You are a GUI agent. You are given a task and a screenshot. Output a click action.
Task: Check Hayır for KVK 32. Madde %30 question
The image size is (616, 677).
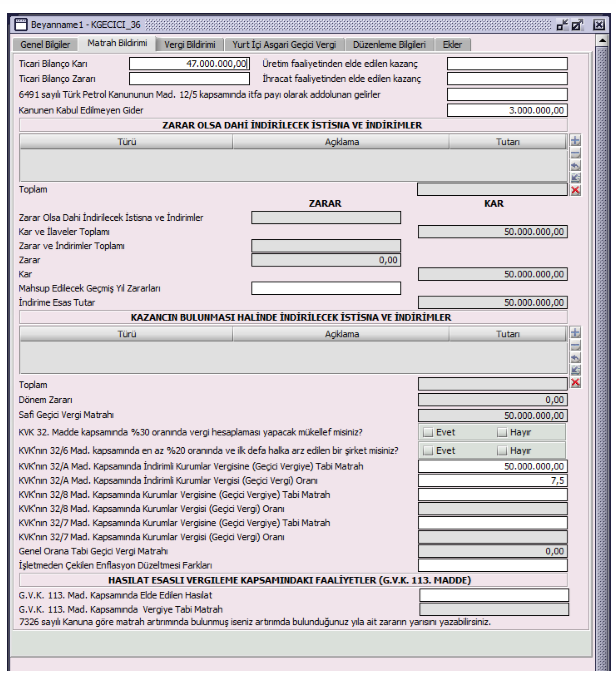502,432
